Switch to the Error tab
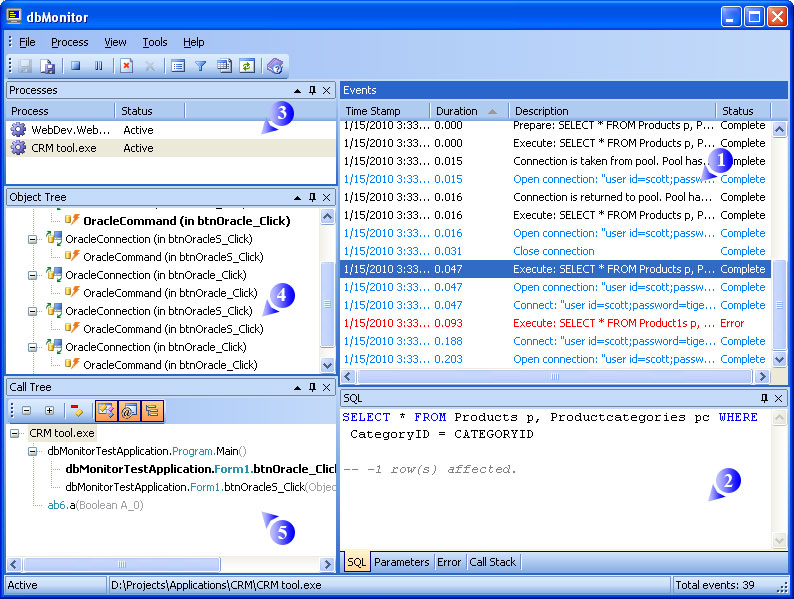 449,562
